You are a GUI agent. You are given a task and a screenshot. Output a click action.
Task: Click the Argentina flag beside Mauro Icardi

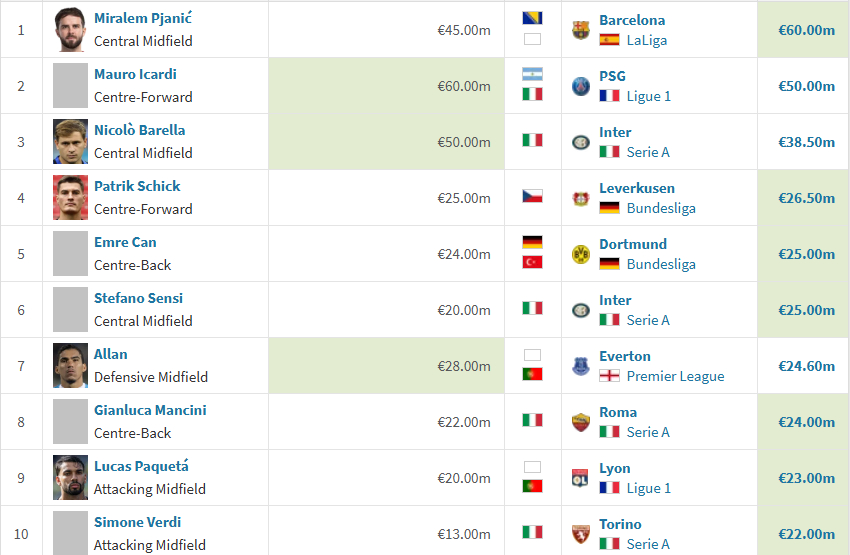(532, 74)
